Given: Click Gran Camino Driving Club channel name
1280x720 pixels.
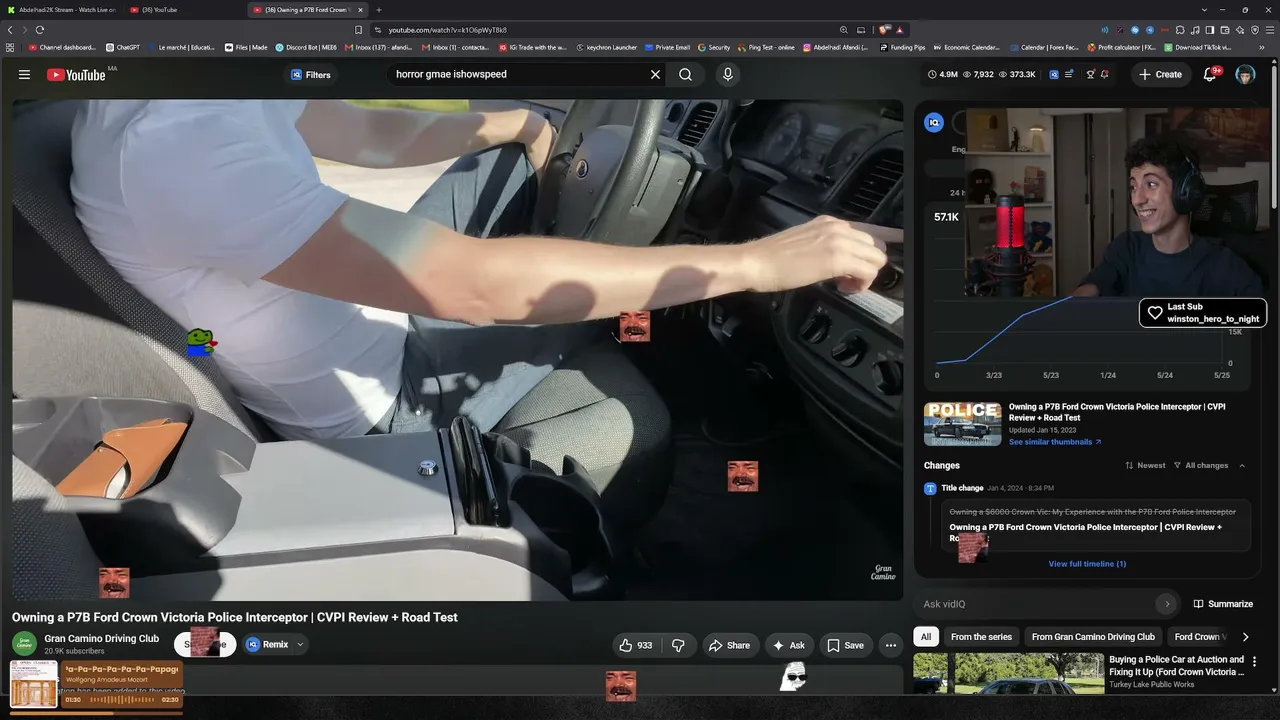Looking at the screenshot, I should tap(101, 638).
